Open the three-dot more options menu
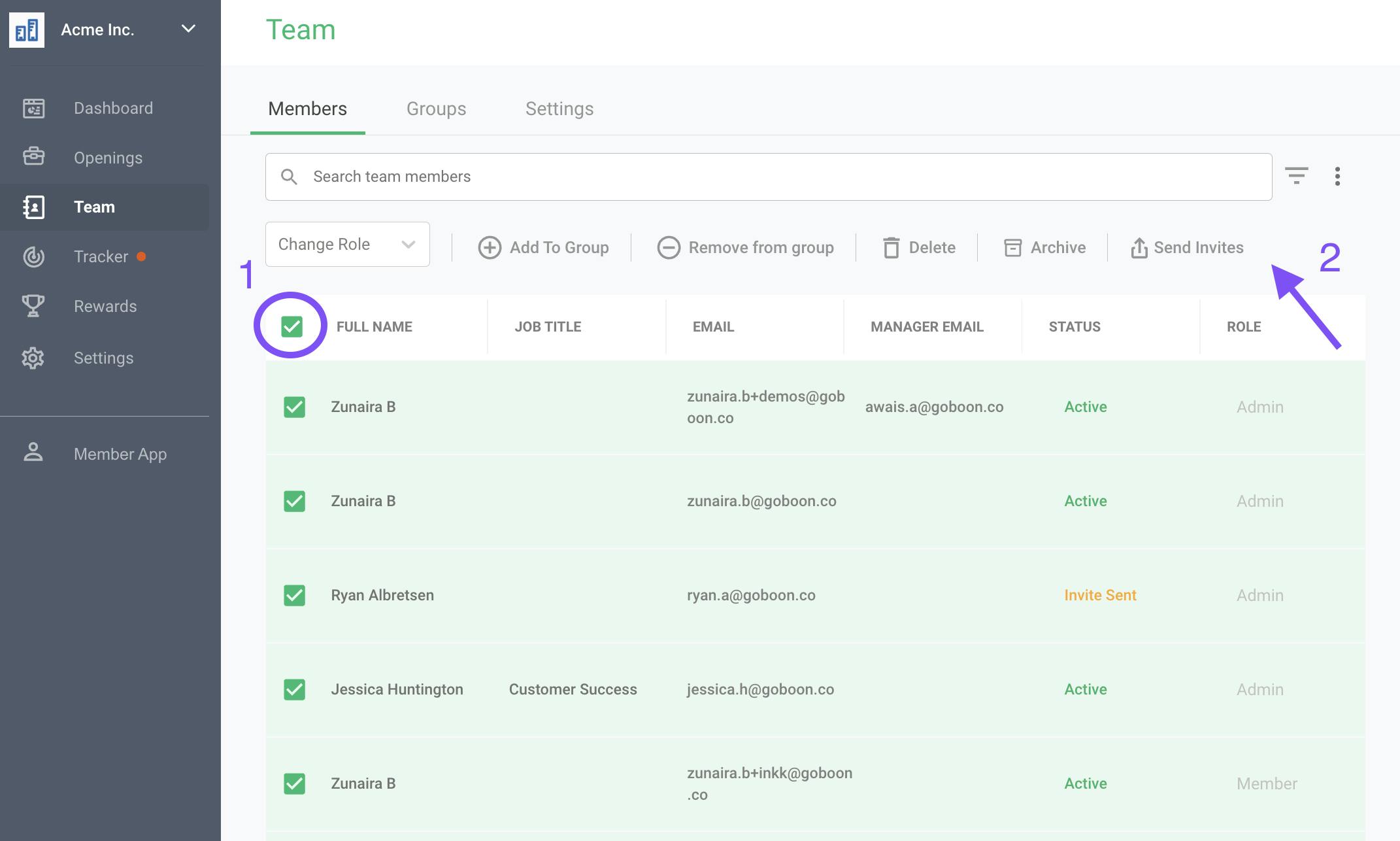This screenshot has width=1400, height=841. tap(1337, 176)
